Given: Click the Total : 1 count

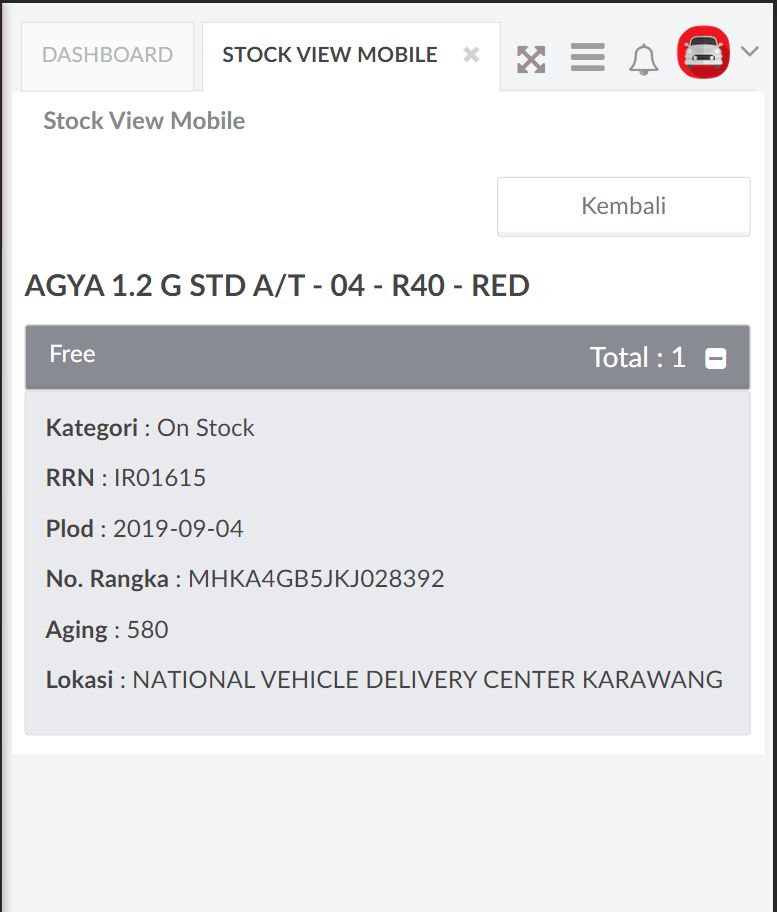Looking at the screenshot, I should (637, 358).
